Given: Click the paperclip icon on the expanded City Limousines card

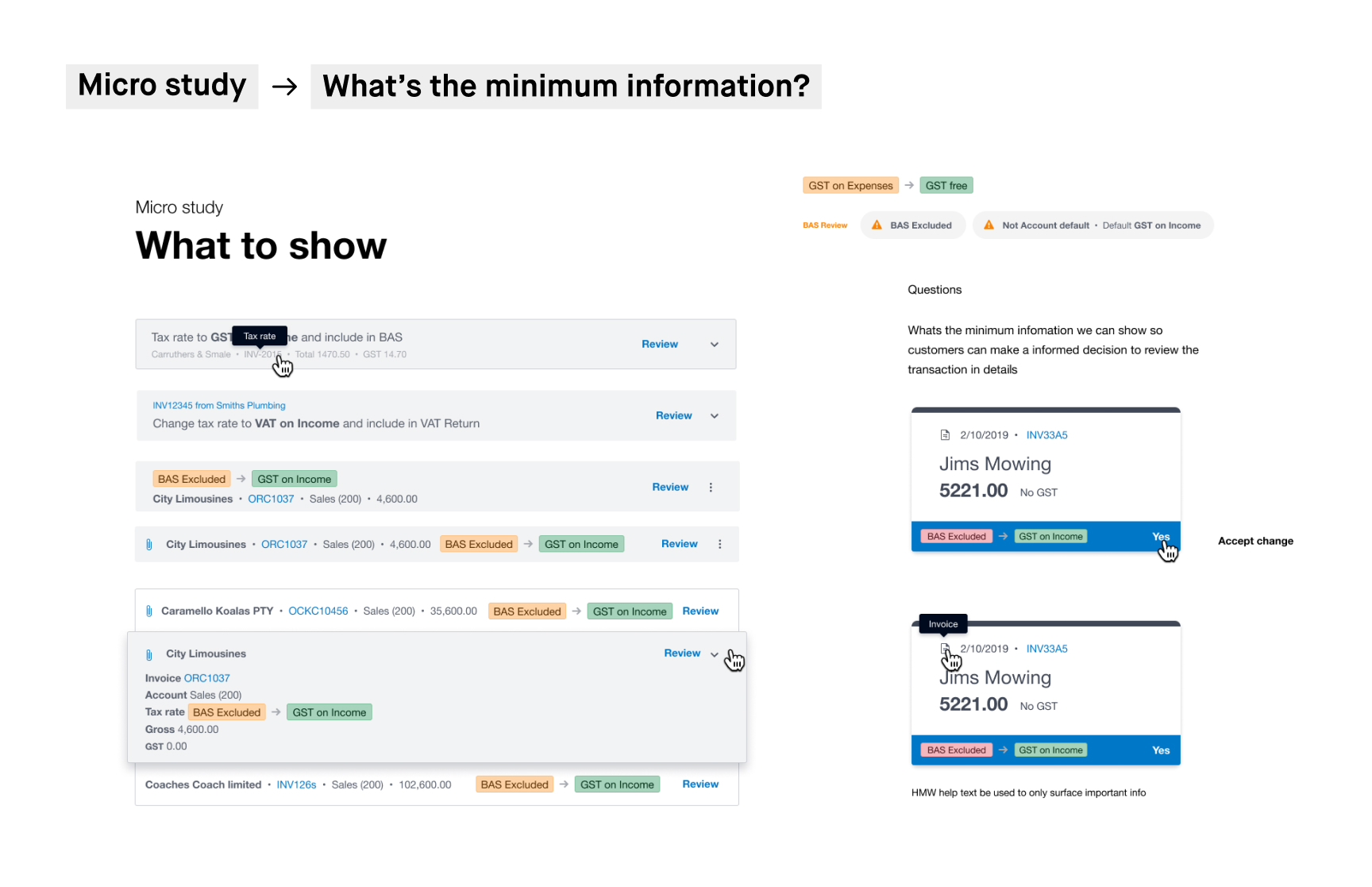Looking at the screenshot, I should (149, 653).
